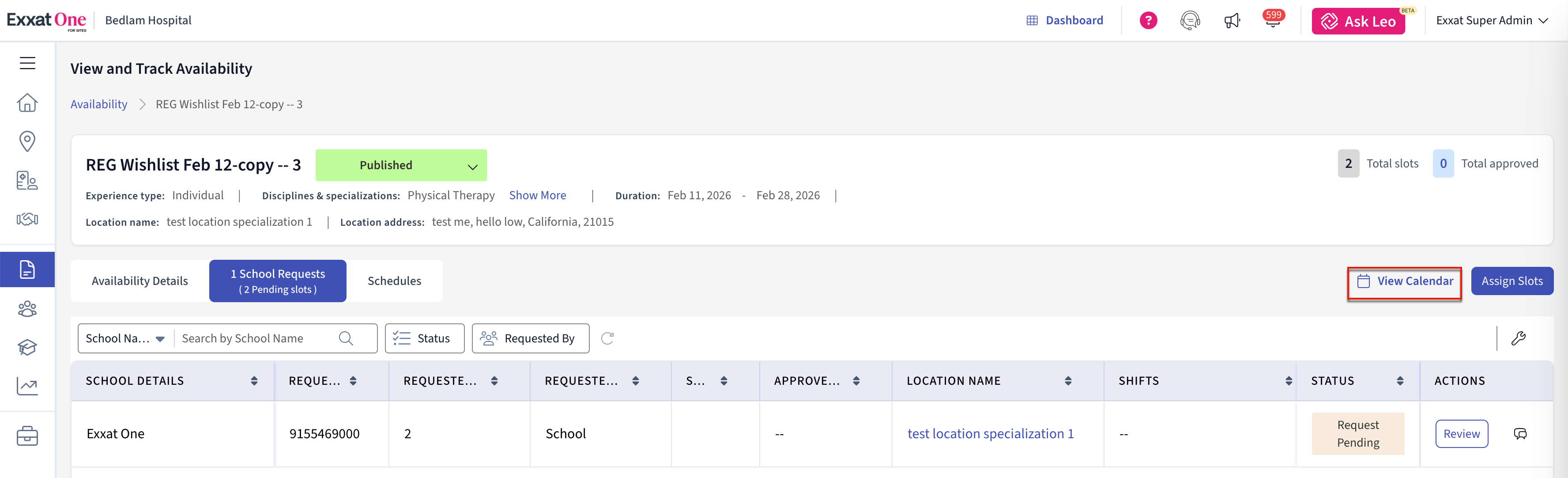Screen dimensions: 1568x478
Task: Open the megaphone announcements icon
Action: tap(1231, 21)
